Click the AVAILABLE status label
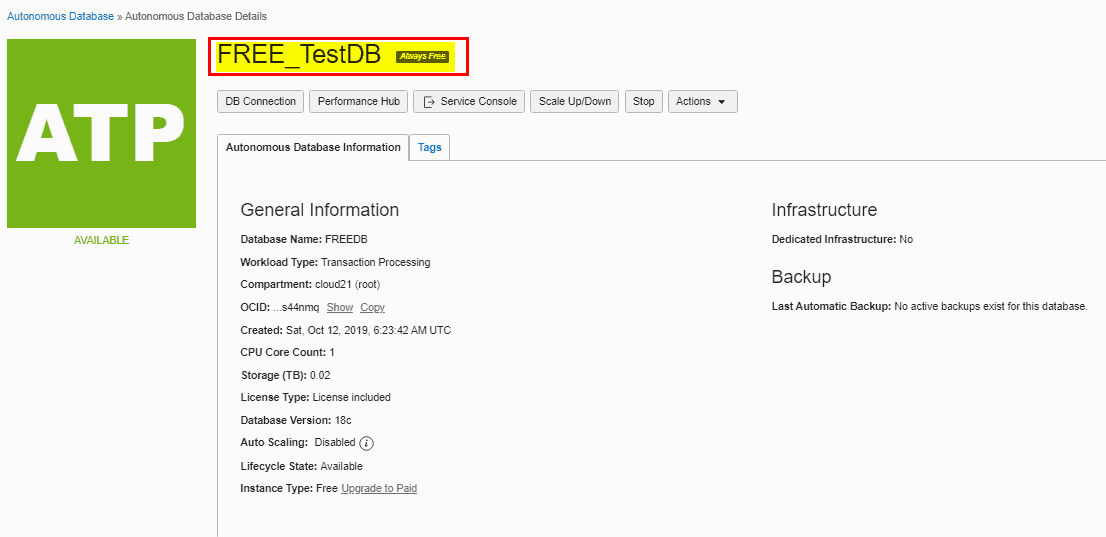Screen dimensions: 1106x537 [101, 241]
